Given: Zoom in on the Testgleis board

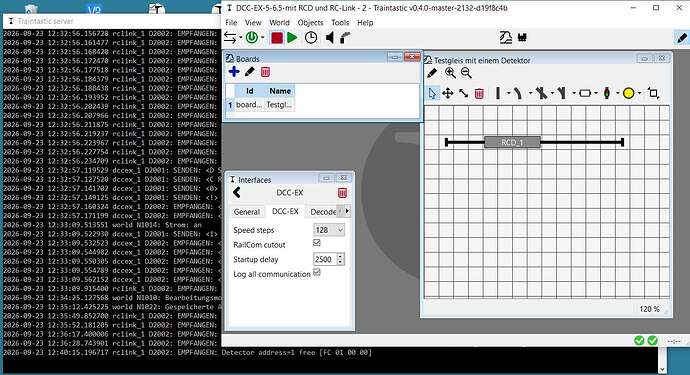Looking at the screenshot, I should [x=450, y=73].
